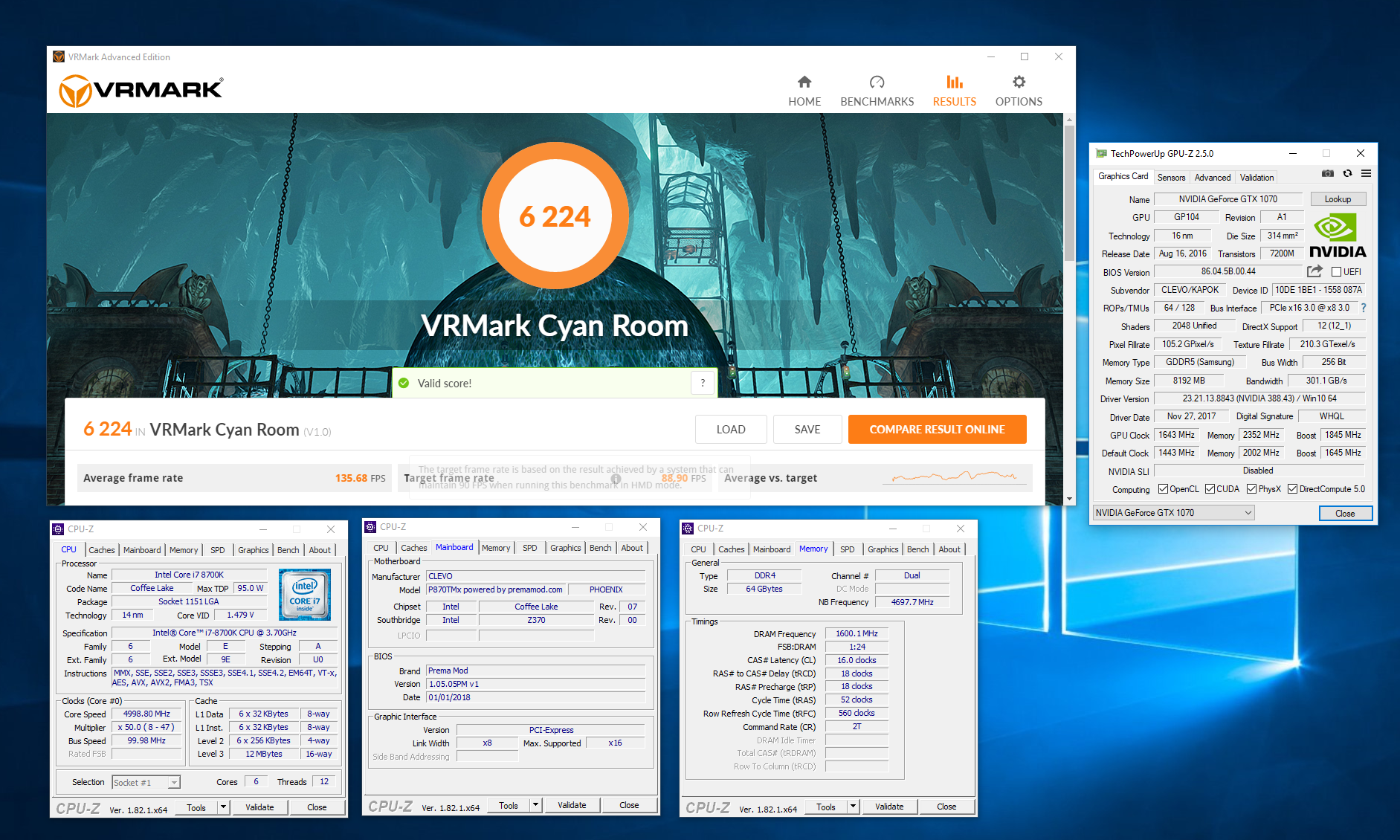This screenshot has width=1400, height=840.
Task: Open VRMark Options gear icon
Action: click(x=1019, y=82)
